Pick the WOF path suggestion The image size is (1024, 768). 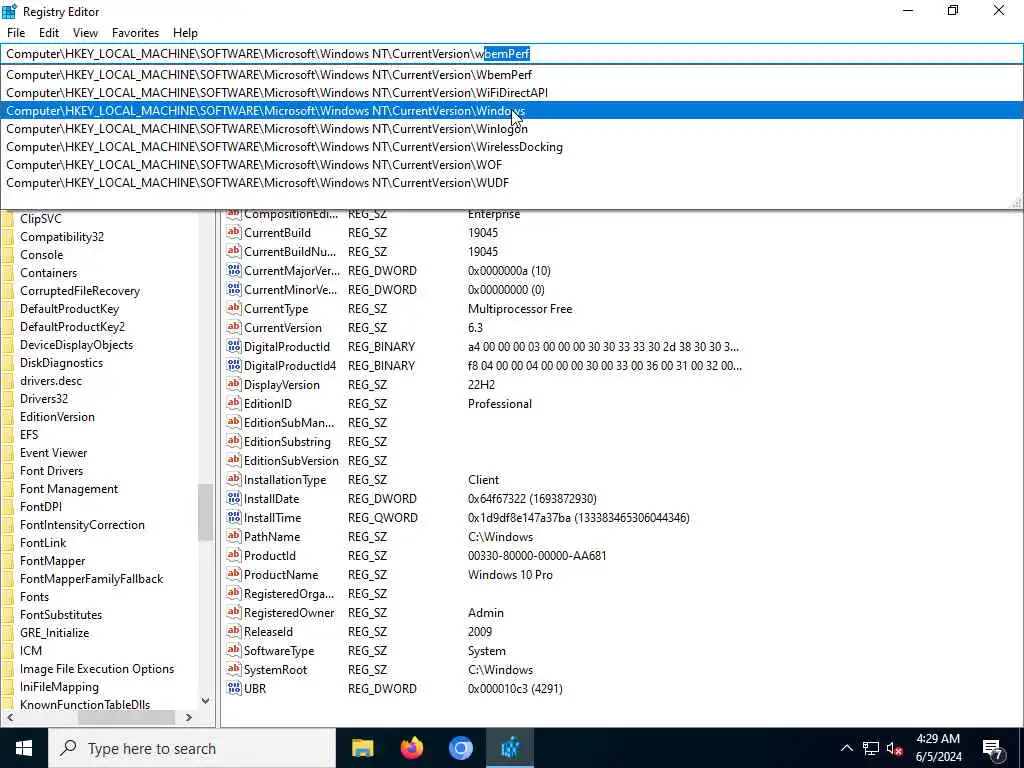512,165
